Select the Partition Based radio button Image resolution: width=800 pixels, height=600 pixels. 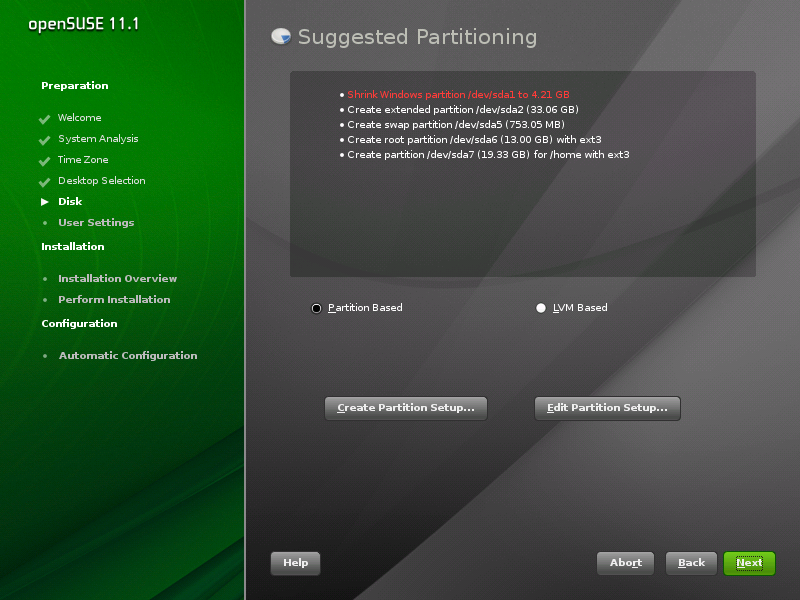tap(316, 308)
